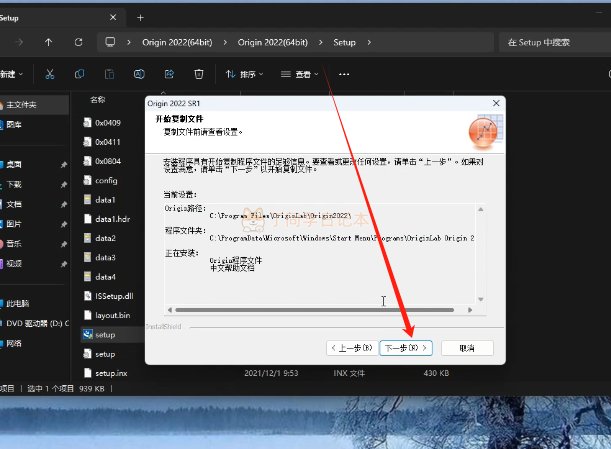Screen dimensions: 611x449
Task: Go up one folder level
Action: point(48,42)
